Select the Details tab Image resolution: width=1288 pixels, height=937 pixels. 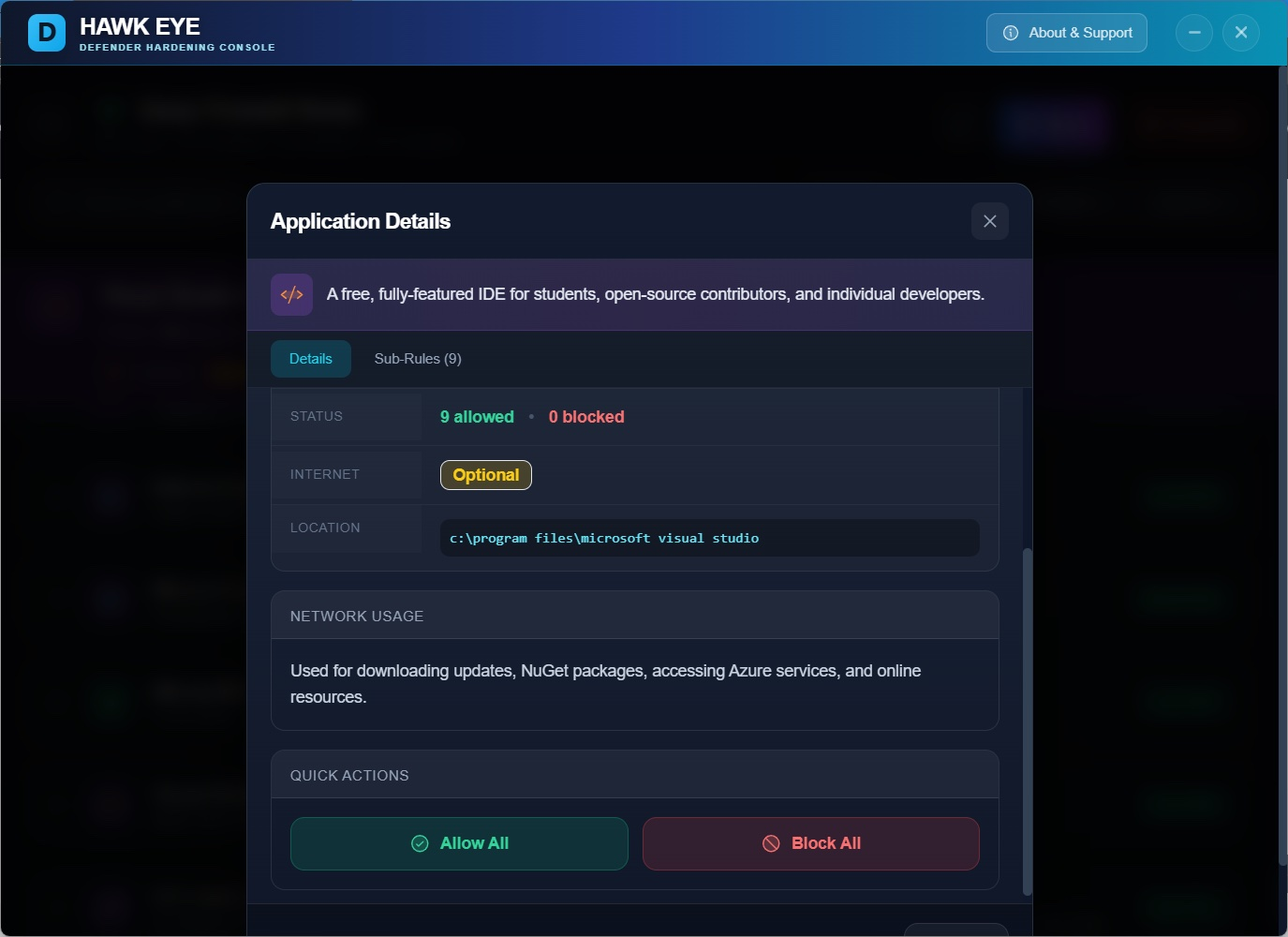pos(310,358)
